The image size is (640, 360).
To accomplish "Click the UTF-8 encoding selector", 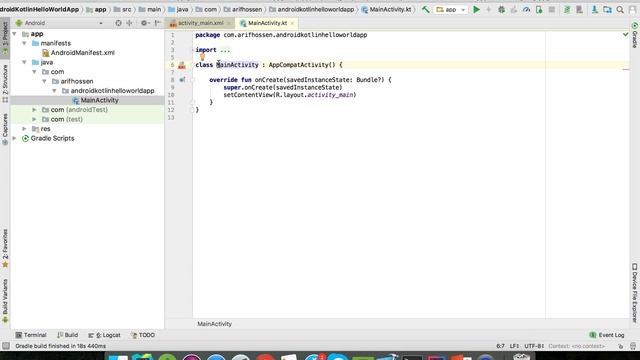I will coord(534,346).
